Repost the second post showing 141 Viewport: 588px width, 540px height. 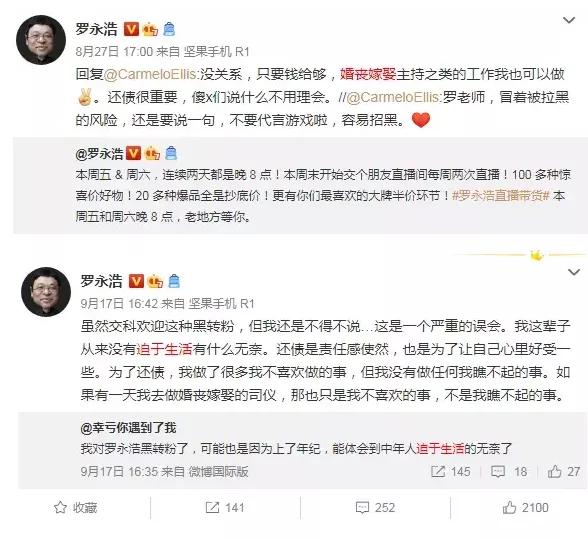pos(225,507)
